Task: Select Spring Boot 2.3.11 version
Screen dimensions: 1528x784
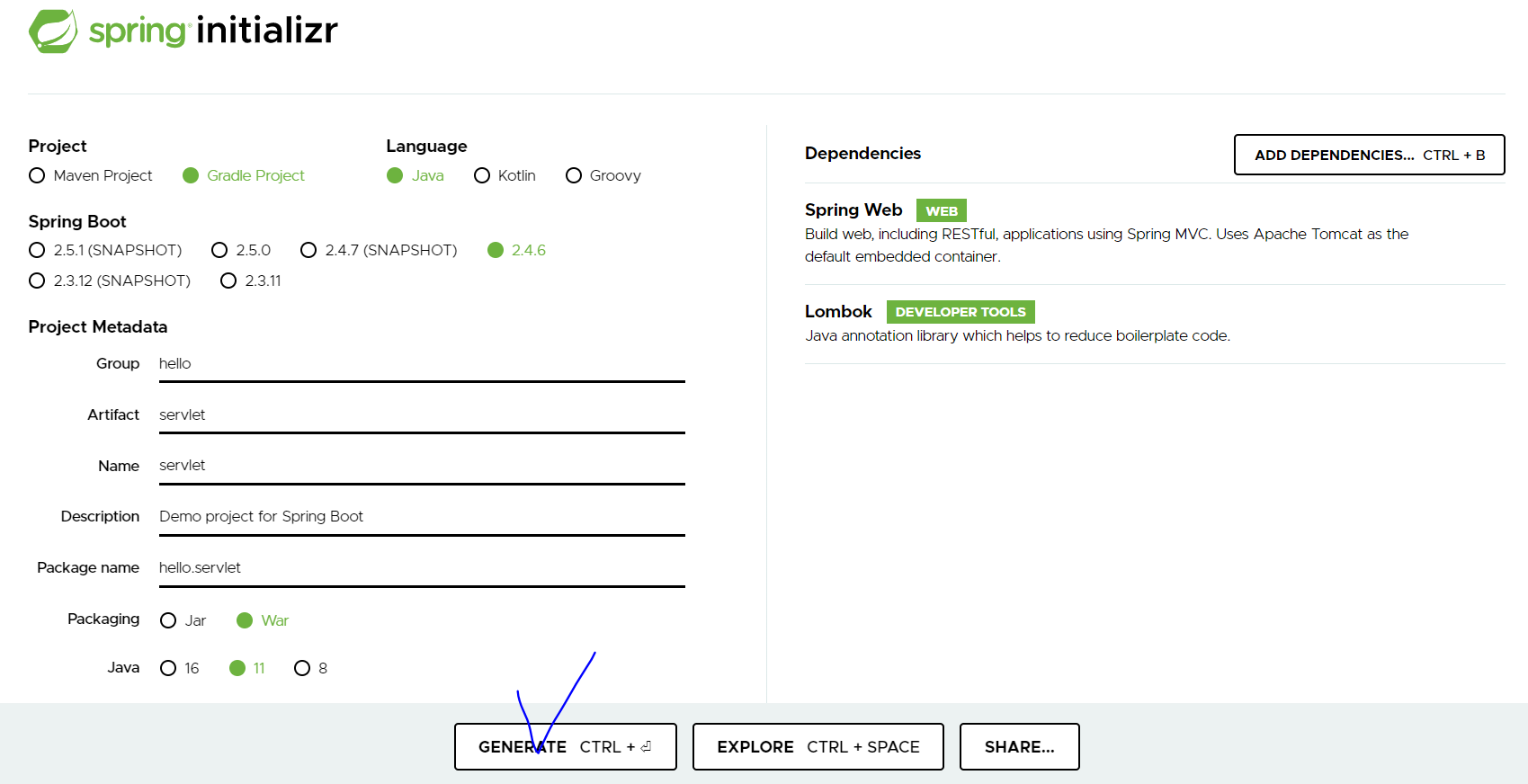Action: (x=228, y=281)
